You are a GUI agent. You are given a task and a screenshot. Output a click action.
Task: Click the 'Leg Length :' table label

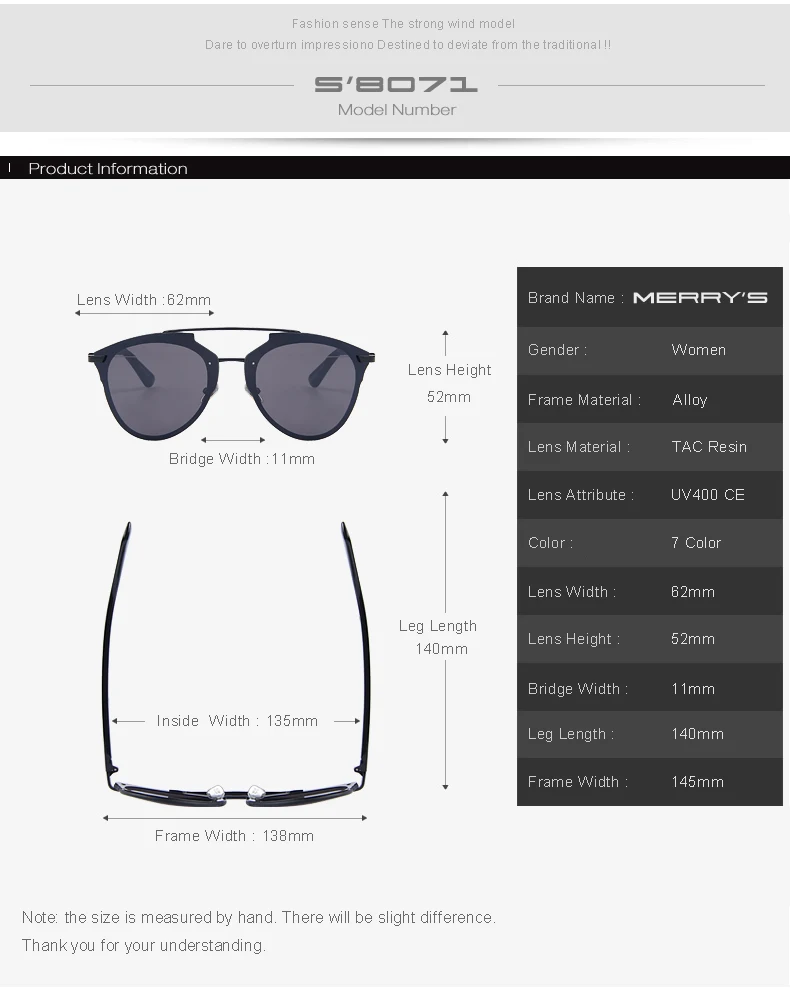(571, 734)
